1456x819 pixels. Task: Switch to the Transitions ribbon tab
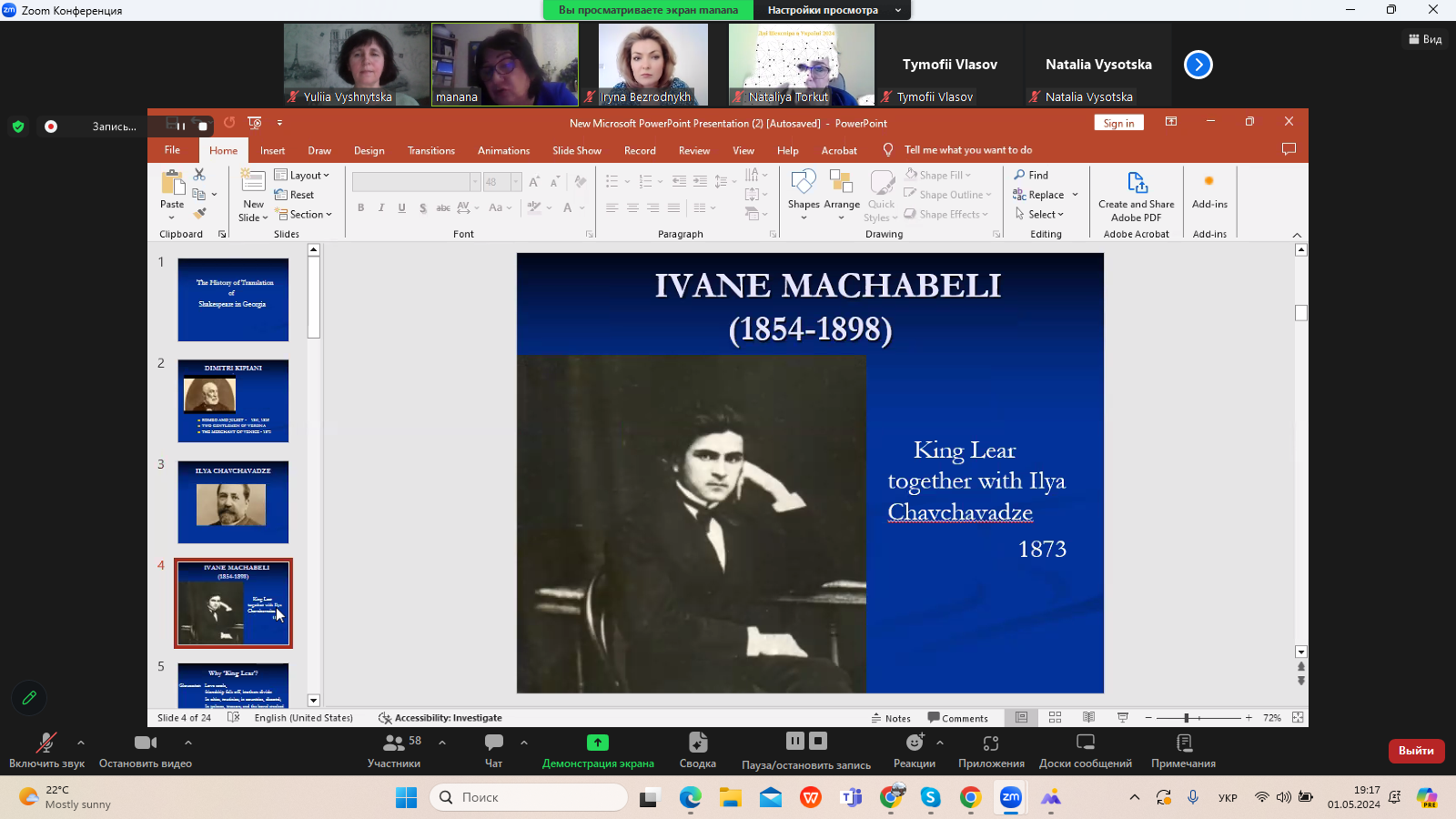(430, 151)
